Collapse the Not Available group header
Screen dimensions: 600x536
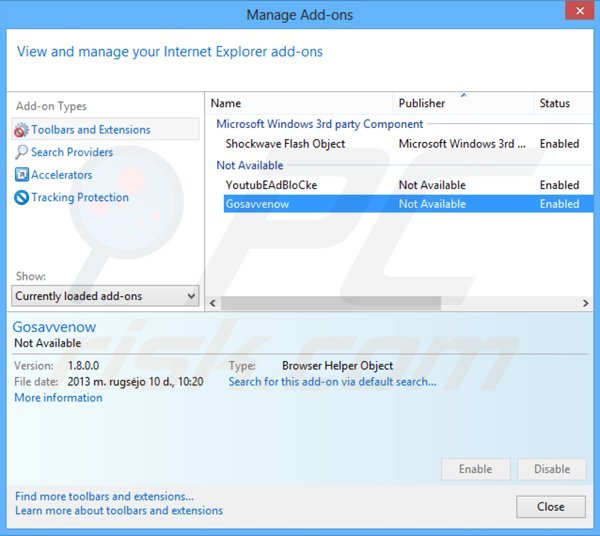[250, 165]
